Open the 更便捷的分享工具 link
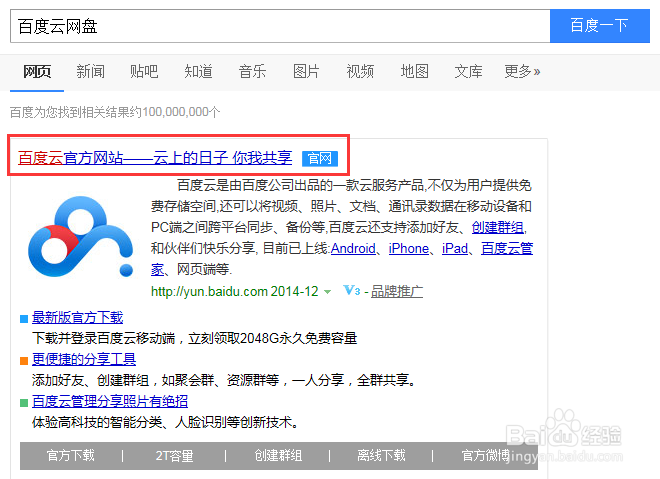The image size is (660, 479). point(84,359)
